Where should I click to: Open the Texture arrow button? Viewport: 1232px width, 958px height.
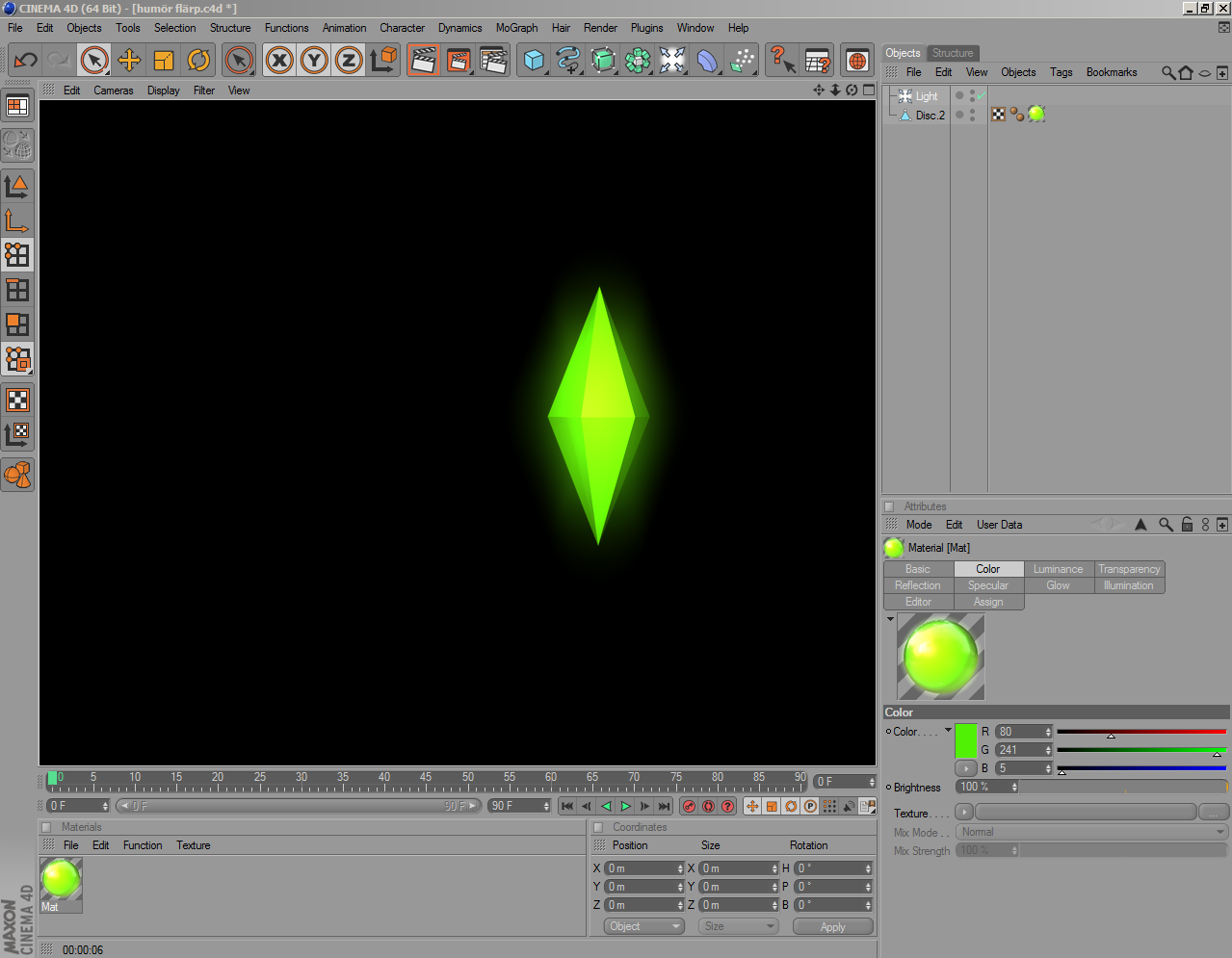(964, 813)
